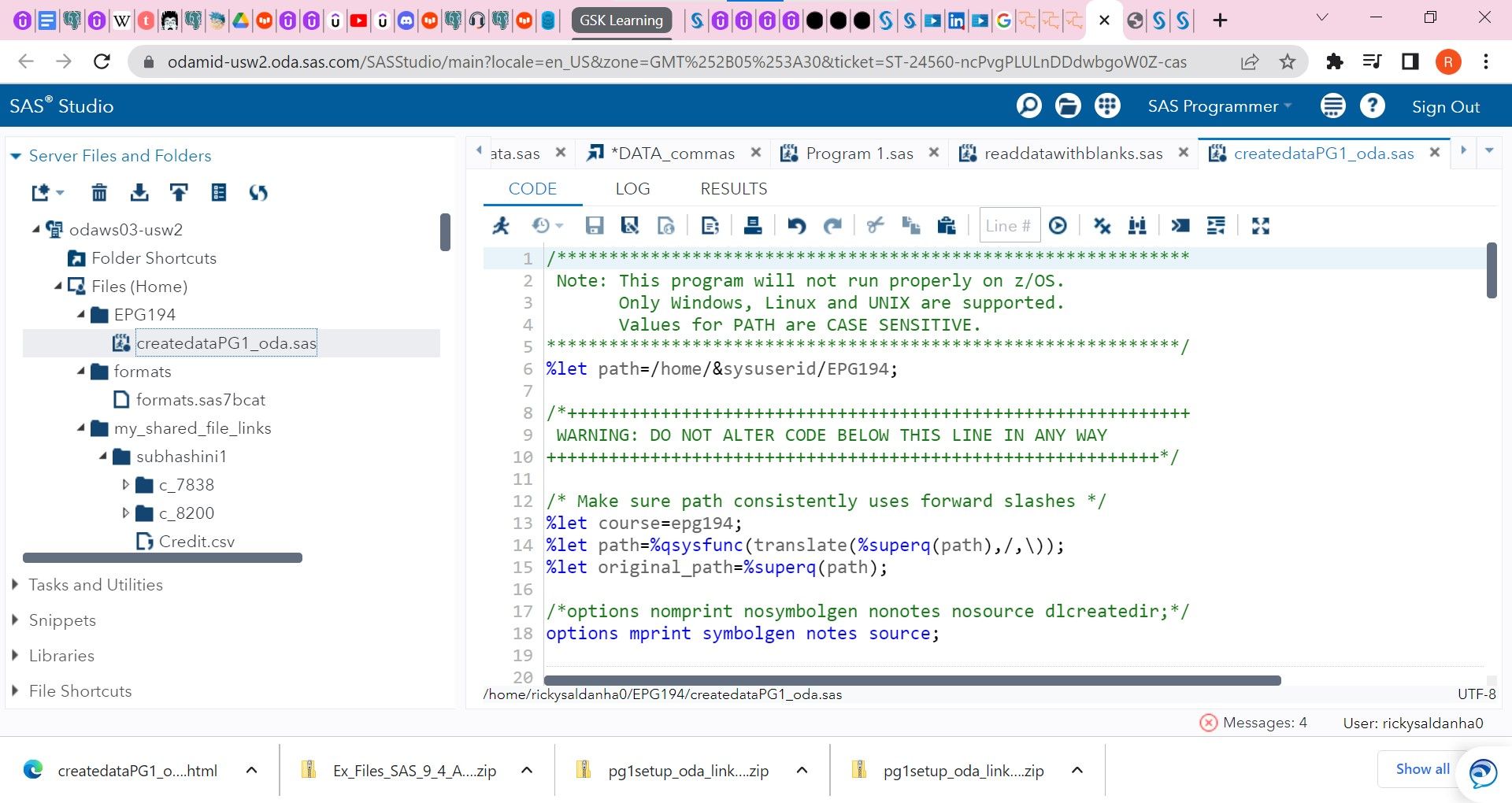Expand the c_7838 folder
The image size is (1512, 803).
tap(126, 485)
